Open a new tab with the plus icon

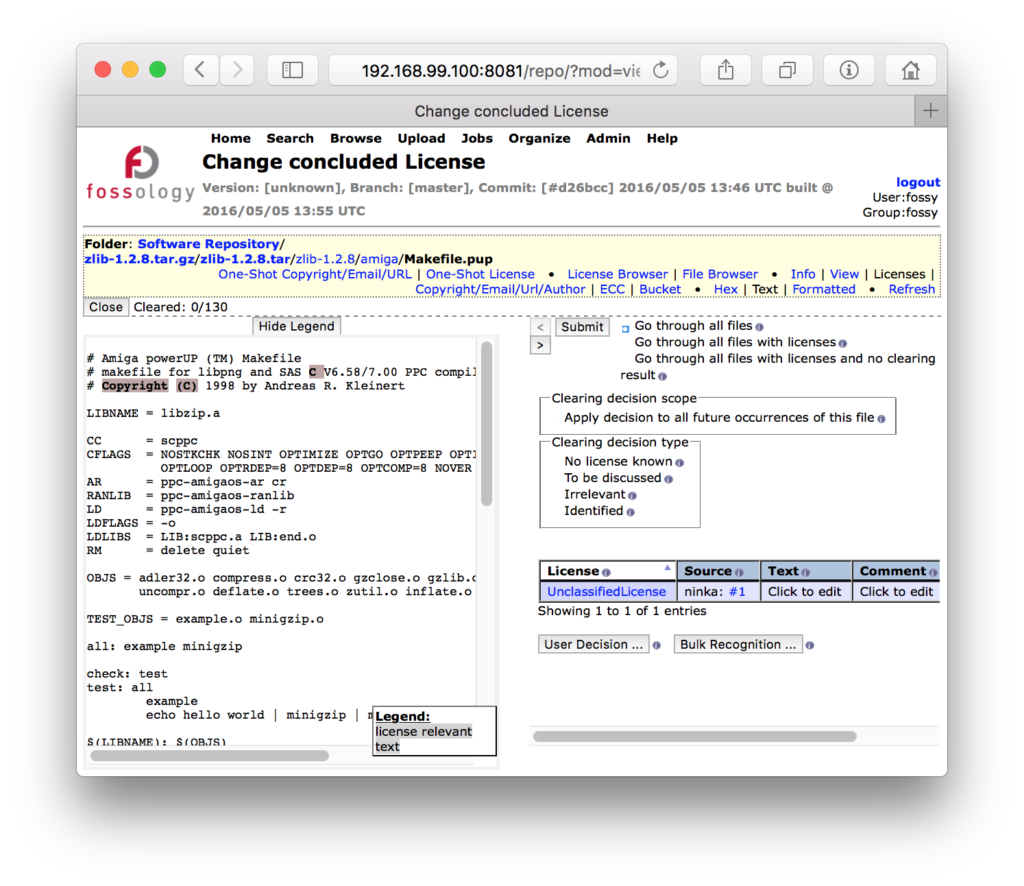click(931, 111)
